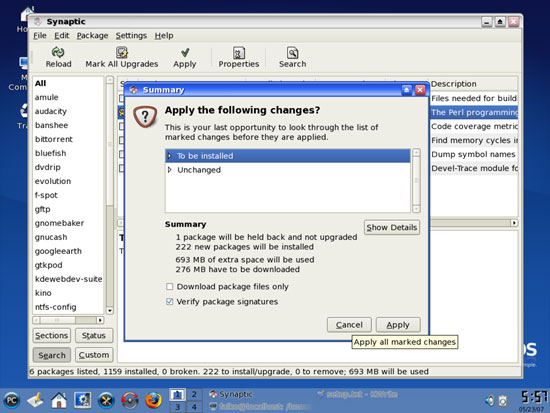Select kino in the filter list

[68, 293]
